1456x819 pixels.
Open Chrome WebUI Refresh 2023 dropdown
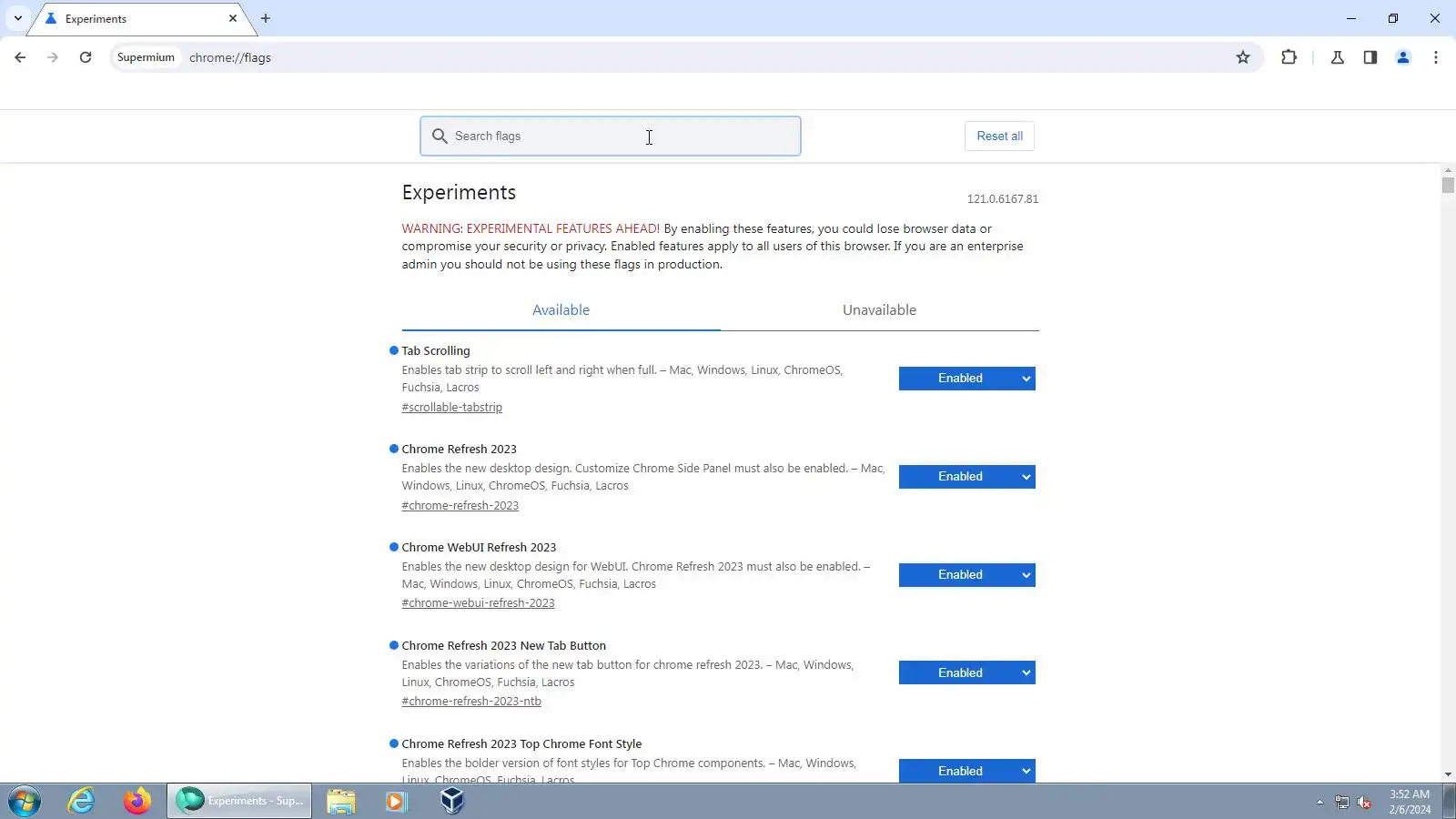pos(967,575)
